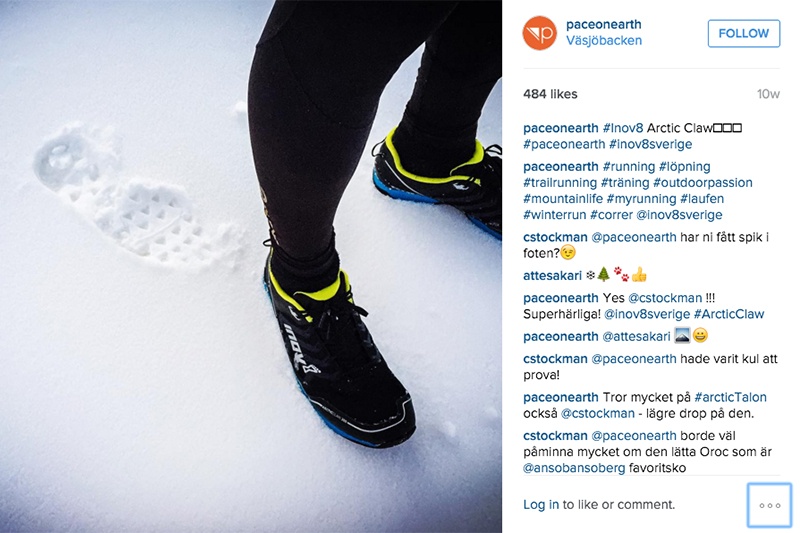Open the Väsjöbacken location link
This screenshot has height=533, width=800.
point(604,40)
